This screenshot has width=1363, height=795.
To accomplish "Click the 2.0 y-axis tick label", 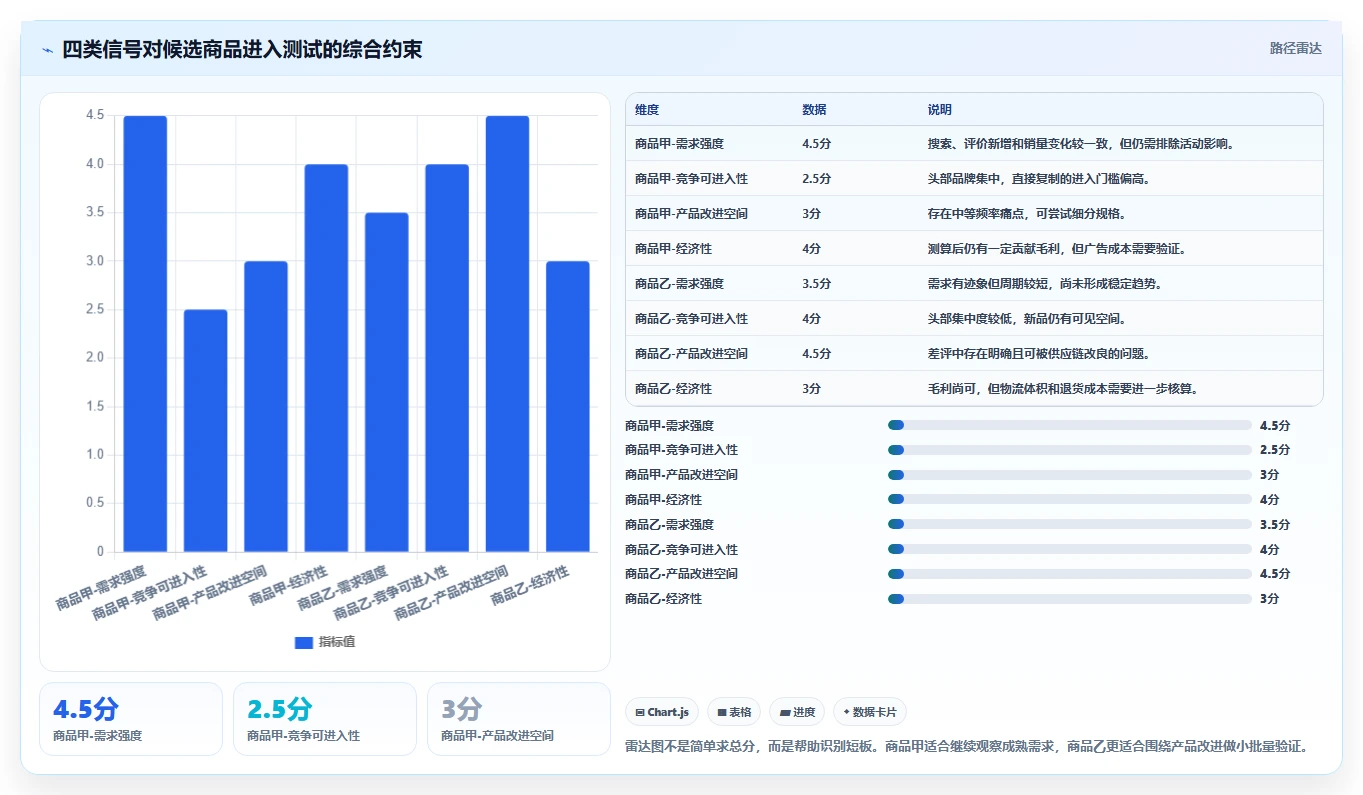I will [x=96, y=358].
